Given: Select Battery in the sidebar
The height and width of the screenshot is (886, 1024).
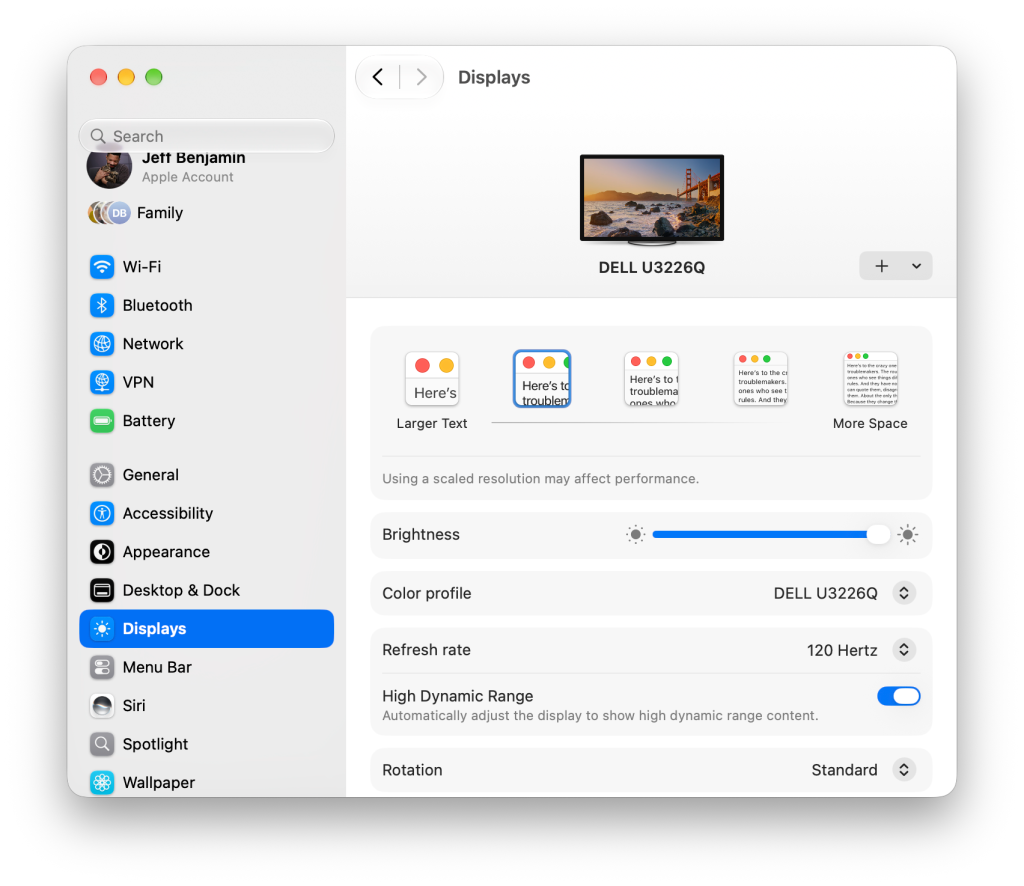Looking at the screenshot, I should click(206, 421).
